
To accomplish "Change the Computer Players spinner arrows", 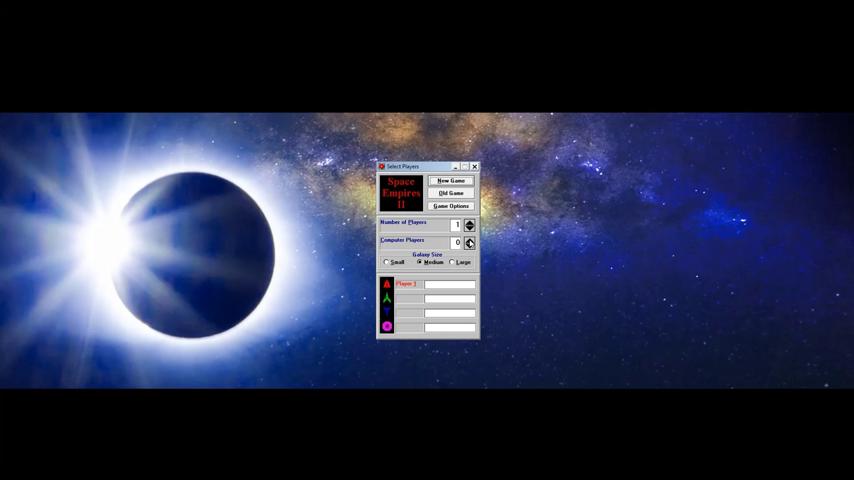I will tap(470, 243).
